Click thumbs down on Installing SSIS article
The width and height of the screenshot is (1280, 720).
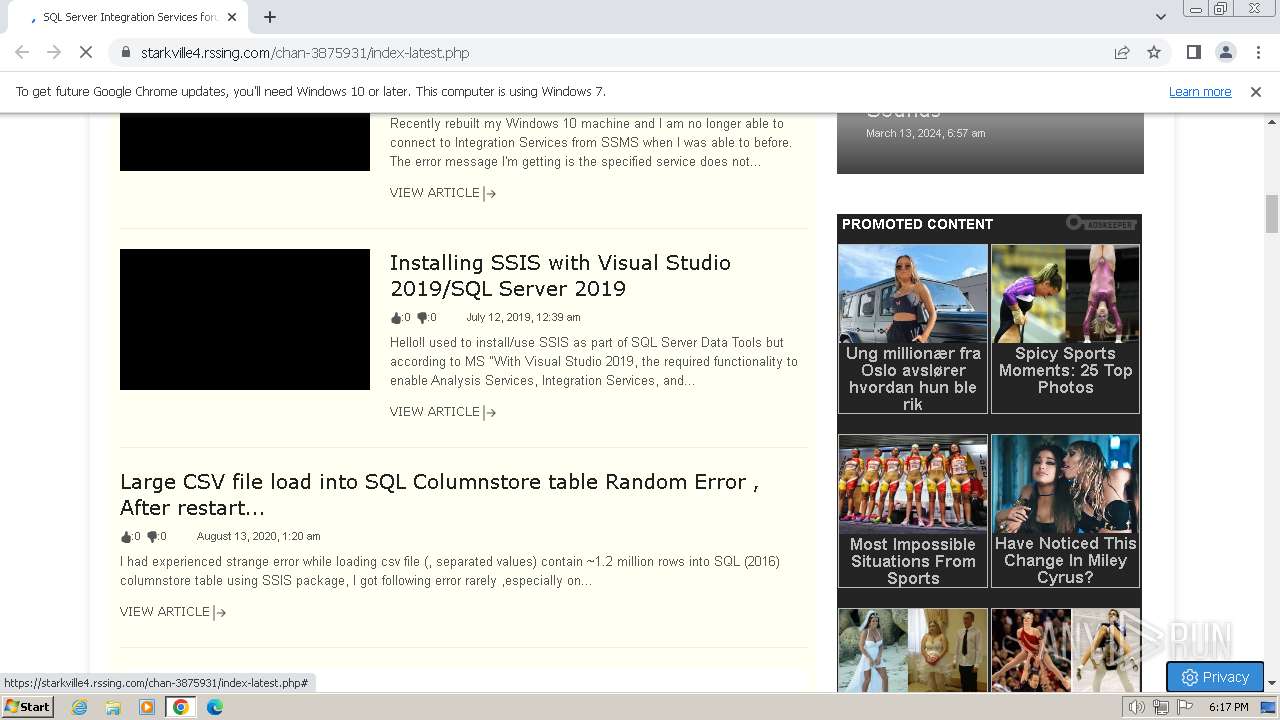pos(422,318)
